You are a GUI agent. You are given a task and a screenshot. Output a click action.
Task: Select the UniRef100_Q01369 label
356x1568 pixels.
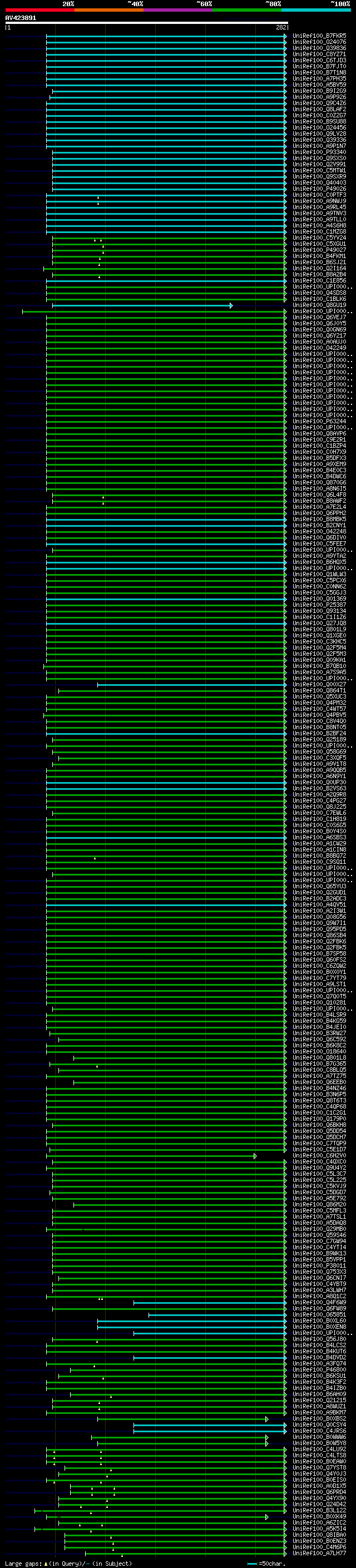point(319,599)
